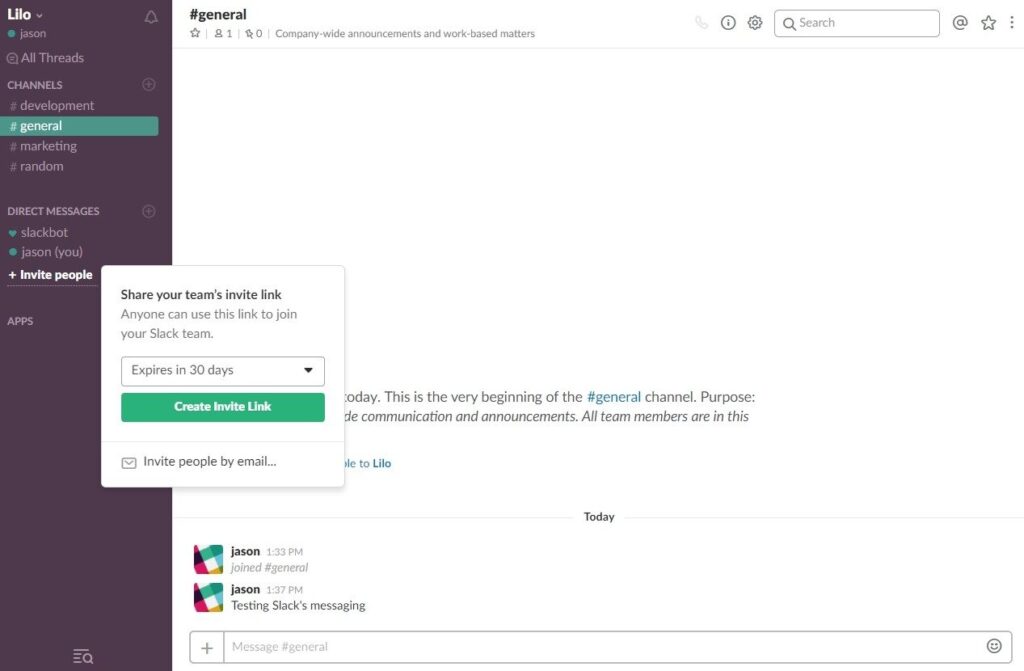
Task: Click channel topic Company-wide announcements text
Action: click(x=405, y=33)
